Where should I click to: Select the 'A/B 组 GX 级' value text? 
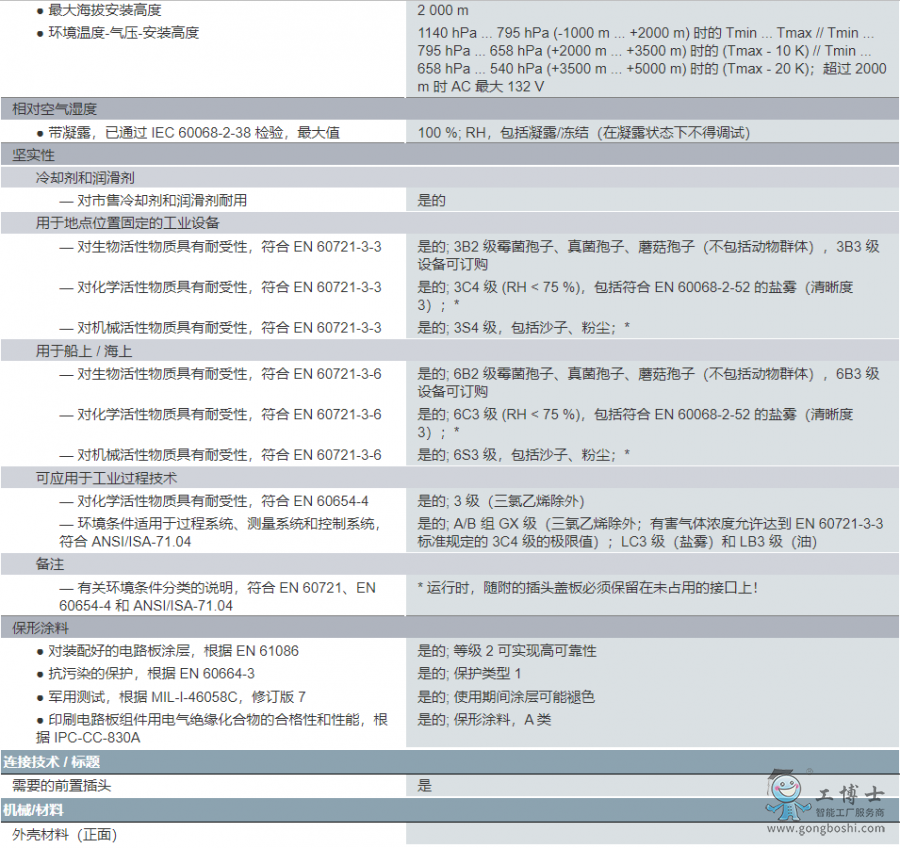650,532
